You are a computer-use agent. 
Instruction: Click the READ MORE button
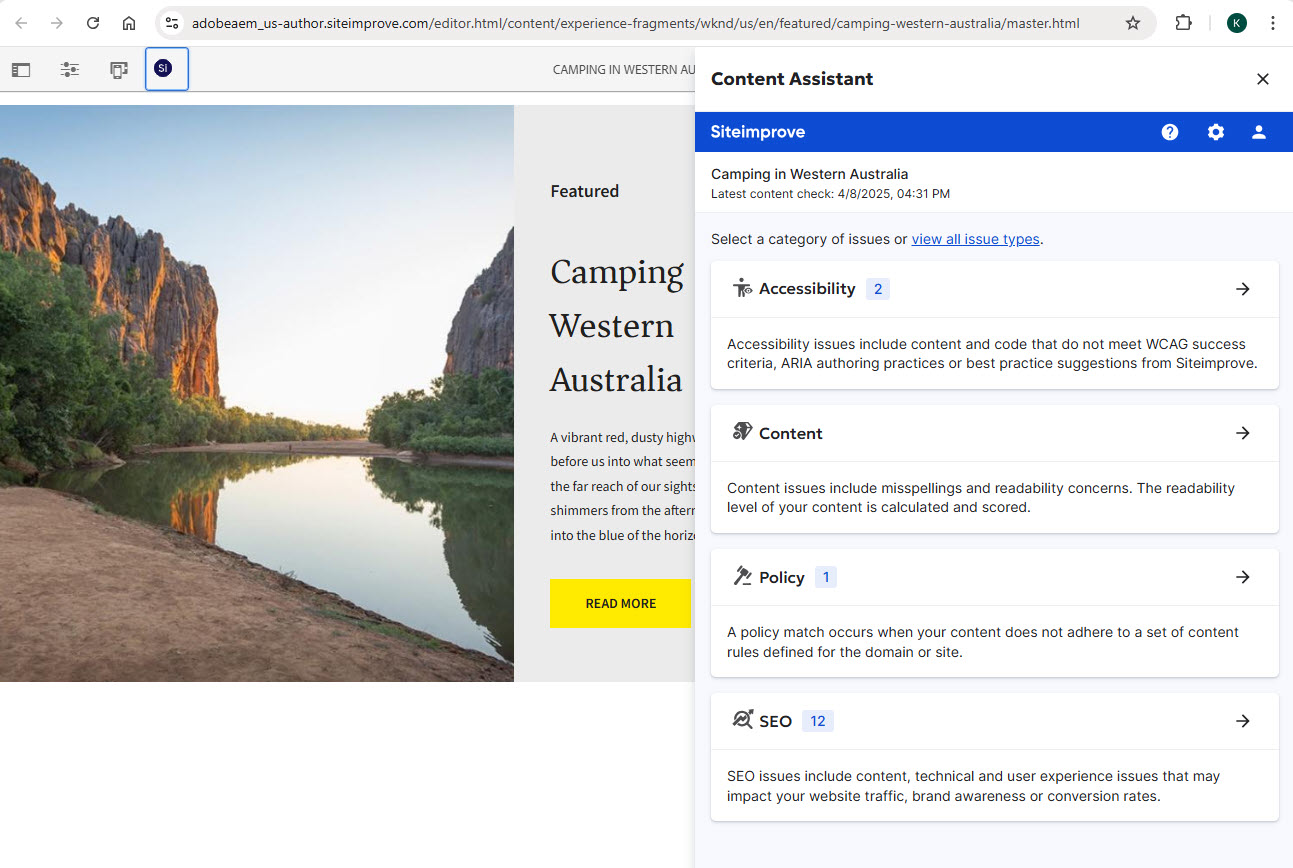click(620, 603)
